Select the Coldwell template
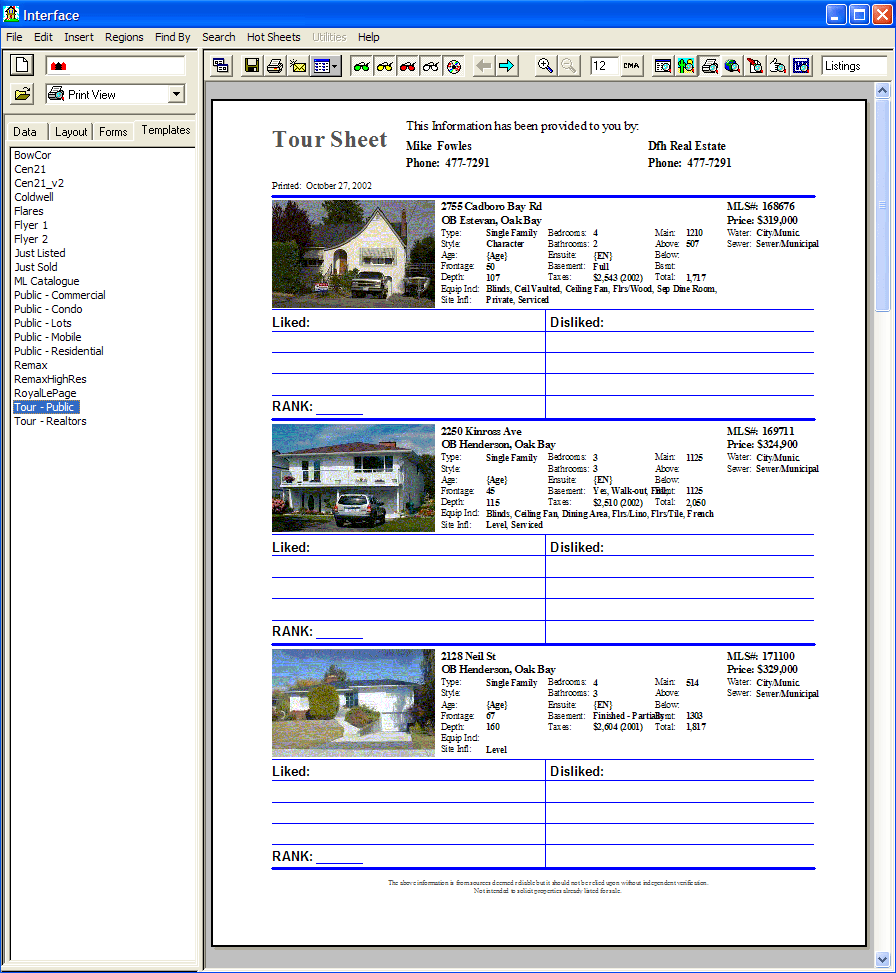This screenshot has height=973, width=896. pyautogui.click(x=34, y=197)
